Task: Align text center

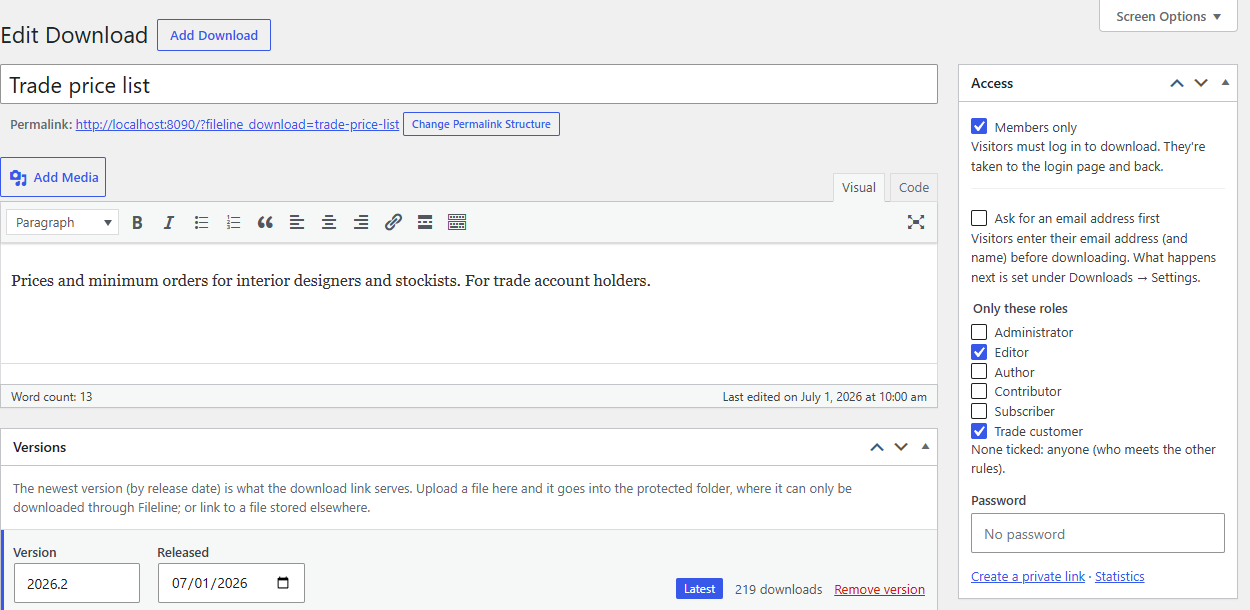Action: (x=329, y=222)
